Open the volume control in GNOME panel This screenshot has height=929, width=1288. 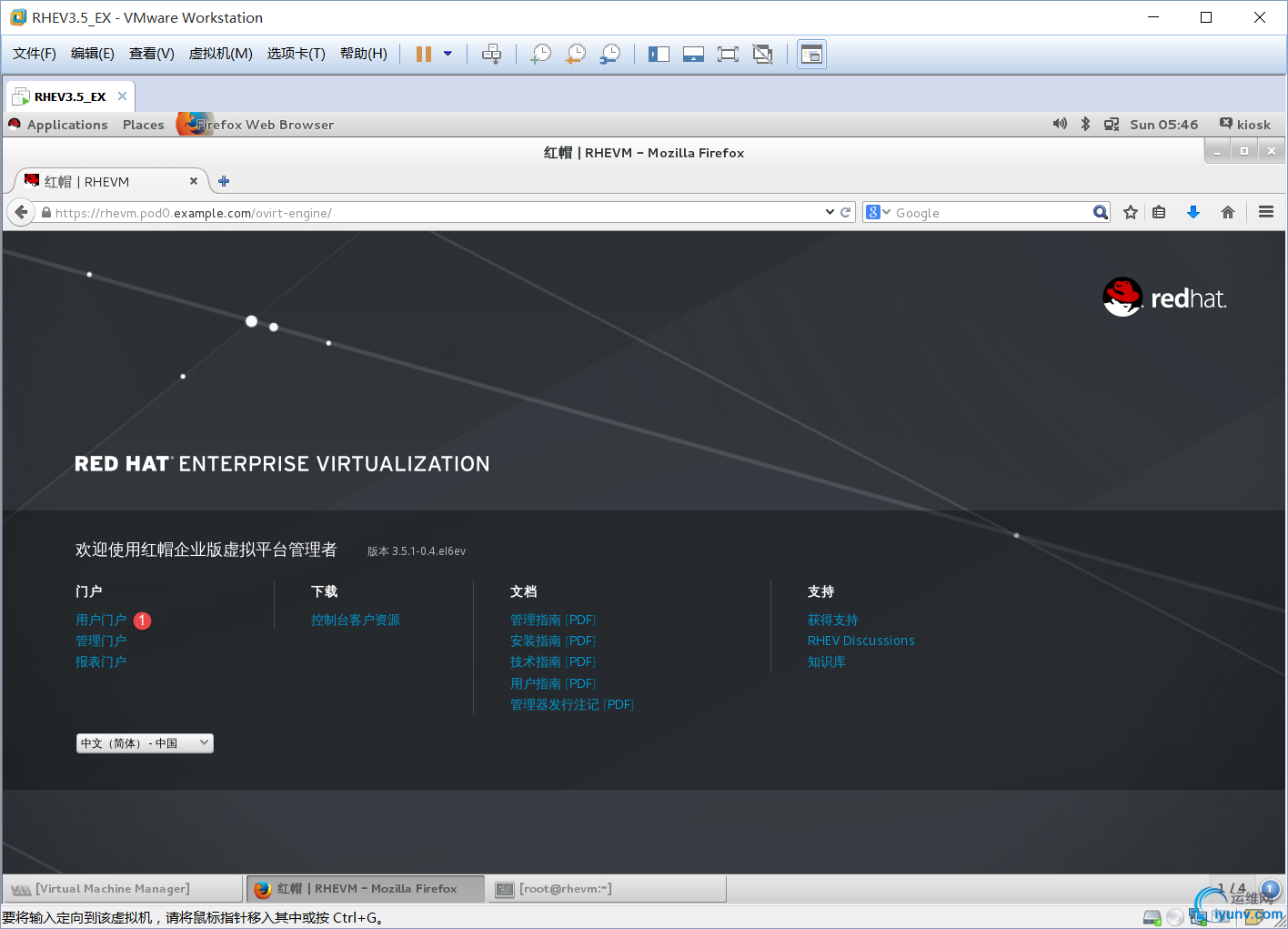click(1060, 124)
